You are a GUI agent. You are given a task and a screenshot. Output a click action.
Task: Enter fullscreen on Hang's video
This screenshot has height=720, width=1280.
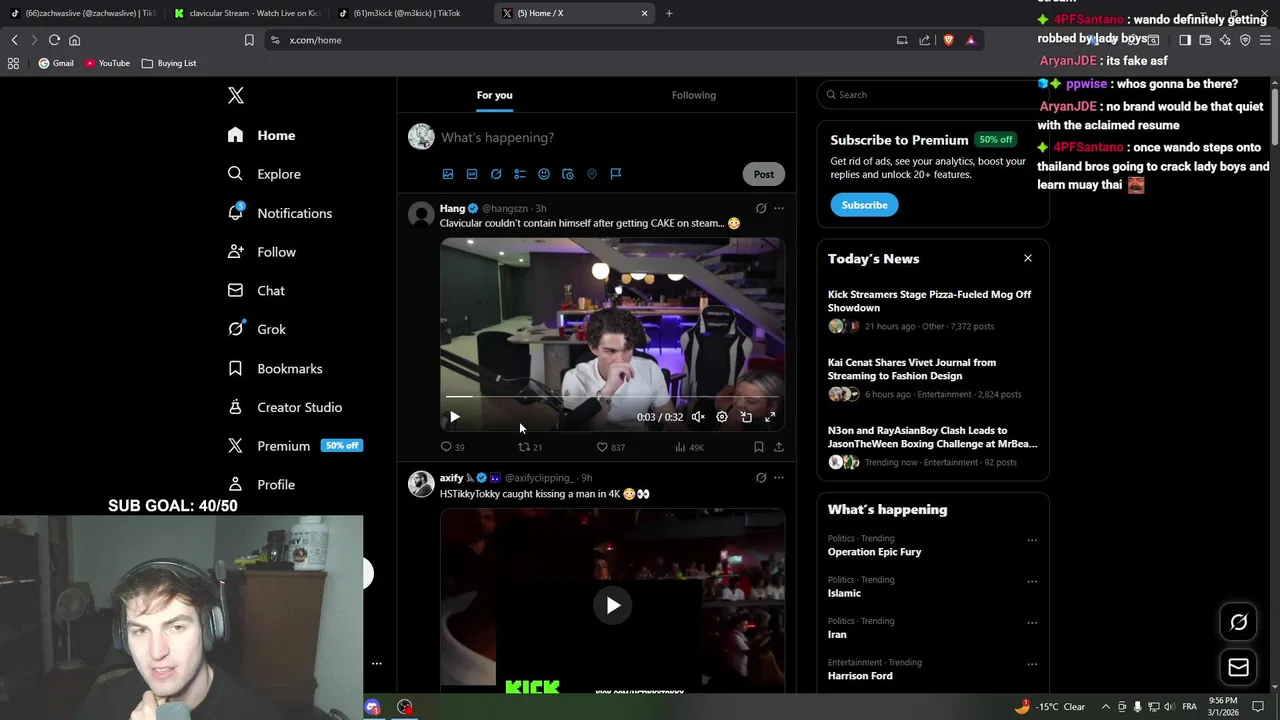tap(770, 417)
